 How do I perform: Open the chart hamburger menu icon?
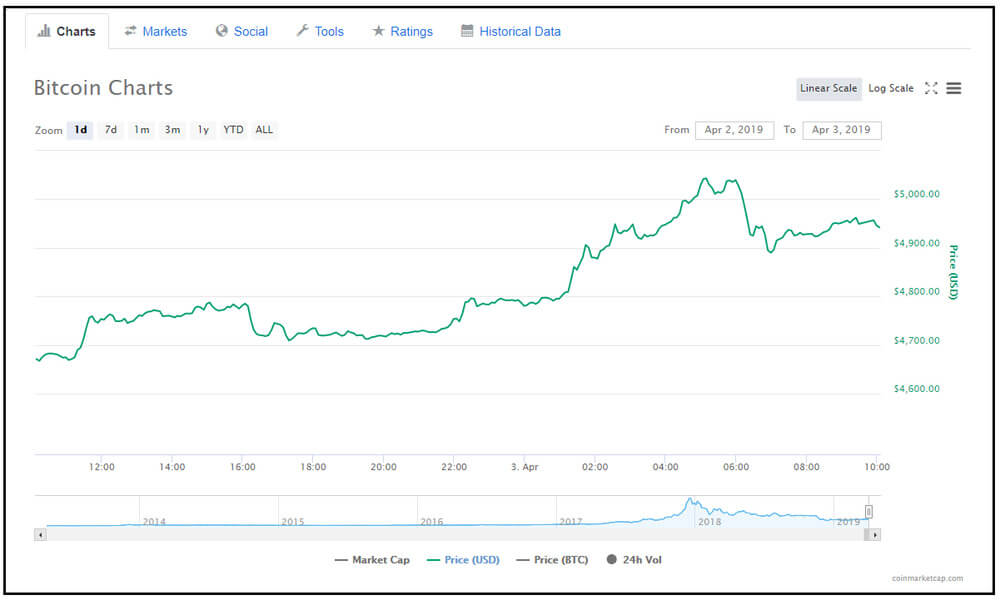pyautogui.click(x=954, y=88)
